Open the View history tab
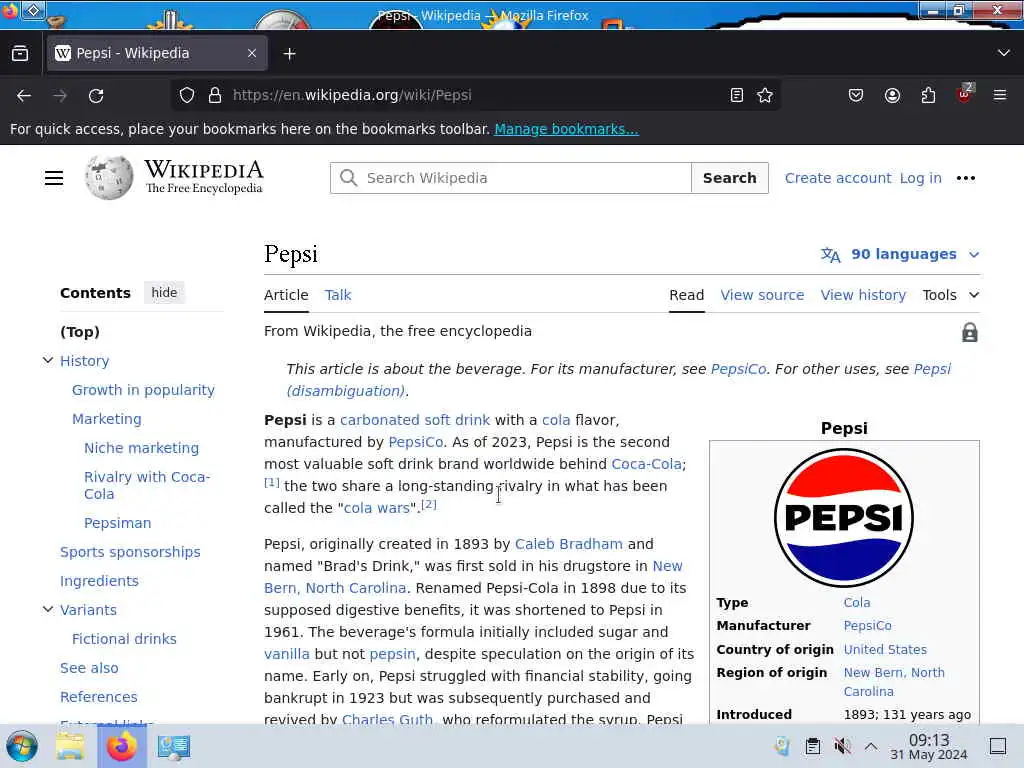Screen dimensions: 1024x768 point(863,295)
